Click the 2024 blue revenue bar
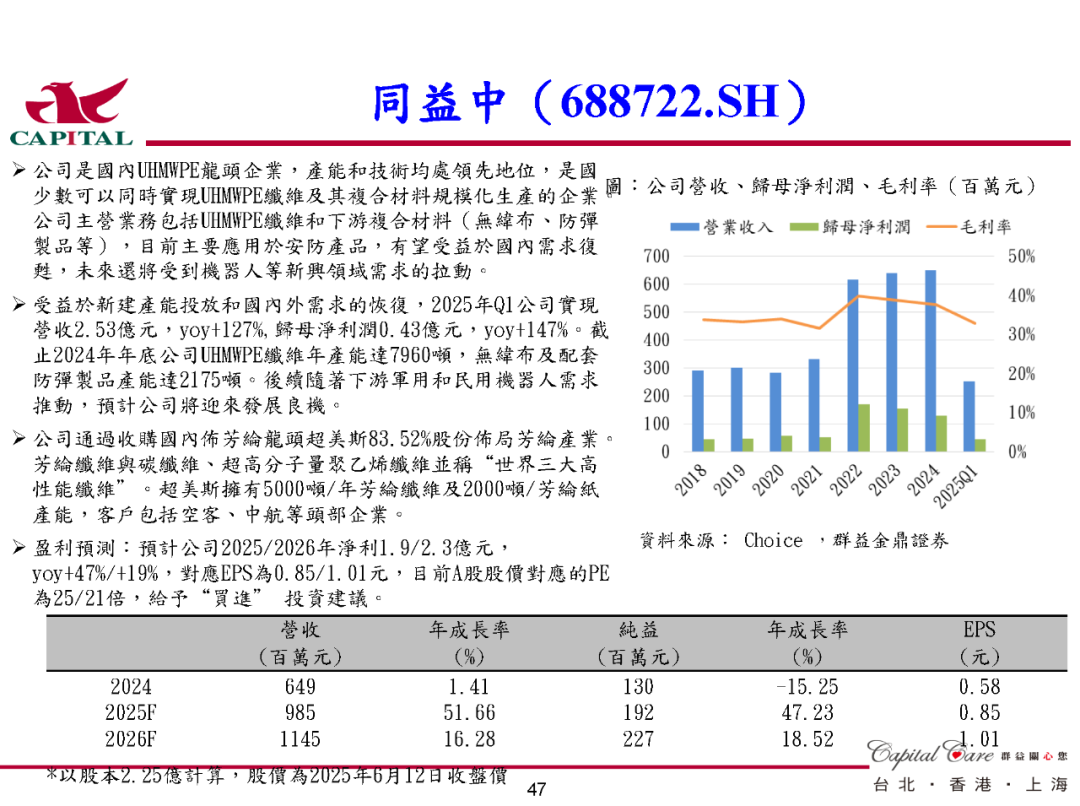Viewport: 1080px width, 806px height. coord(930,360)
